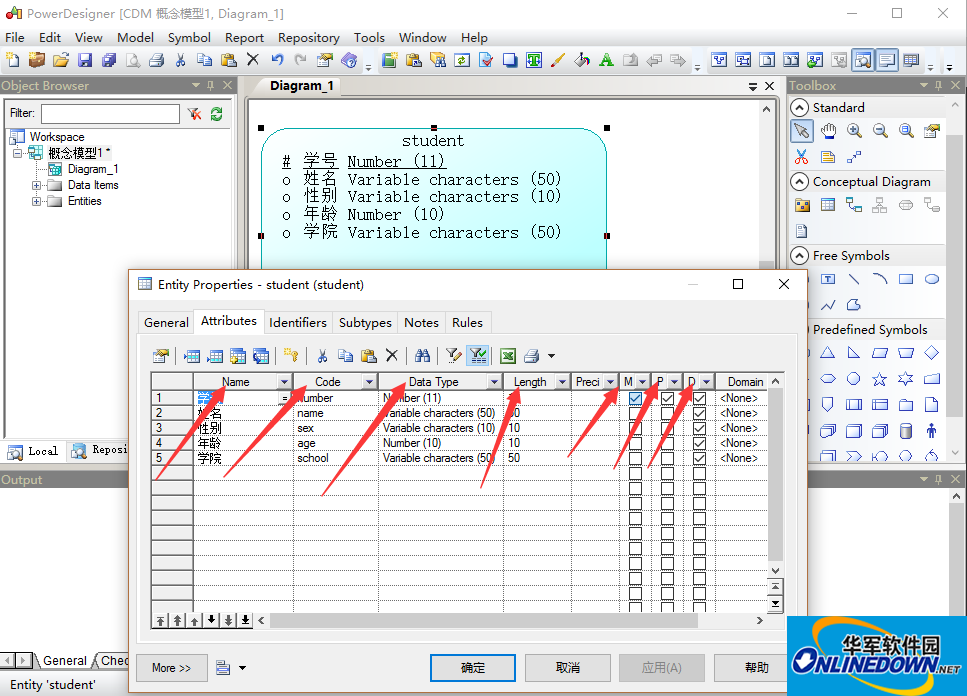
Task: Toggle Primary Identifier checkbox for age row
Action: tap(667, 443)
